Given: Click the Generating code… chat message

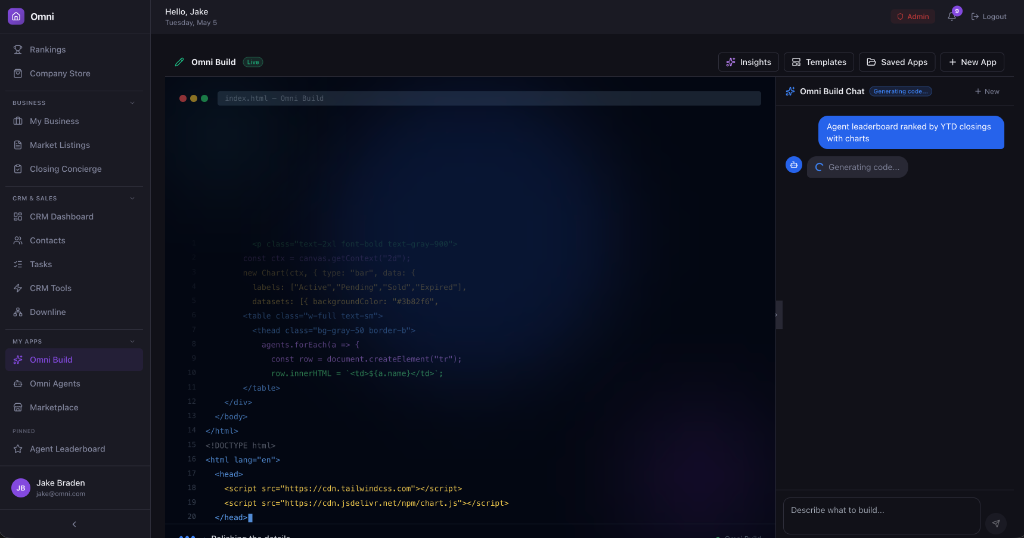Looking at the screenshot, I should pyautogui.click(x=857, y=167).
